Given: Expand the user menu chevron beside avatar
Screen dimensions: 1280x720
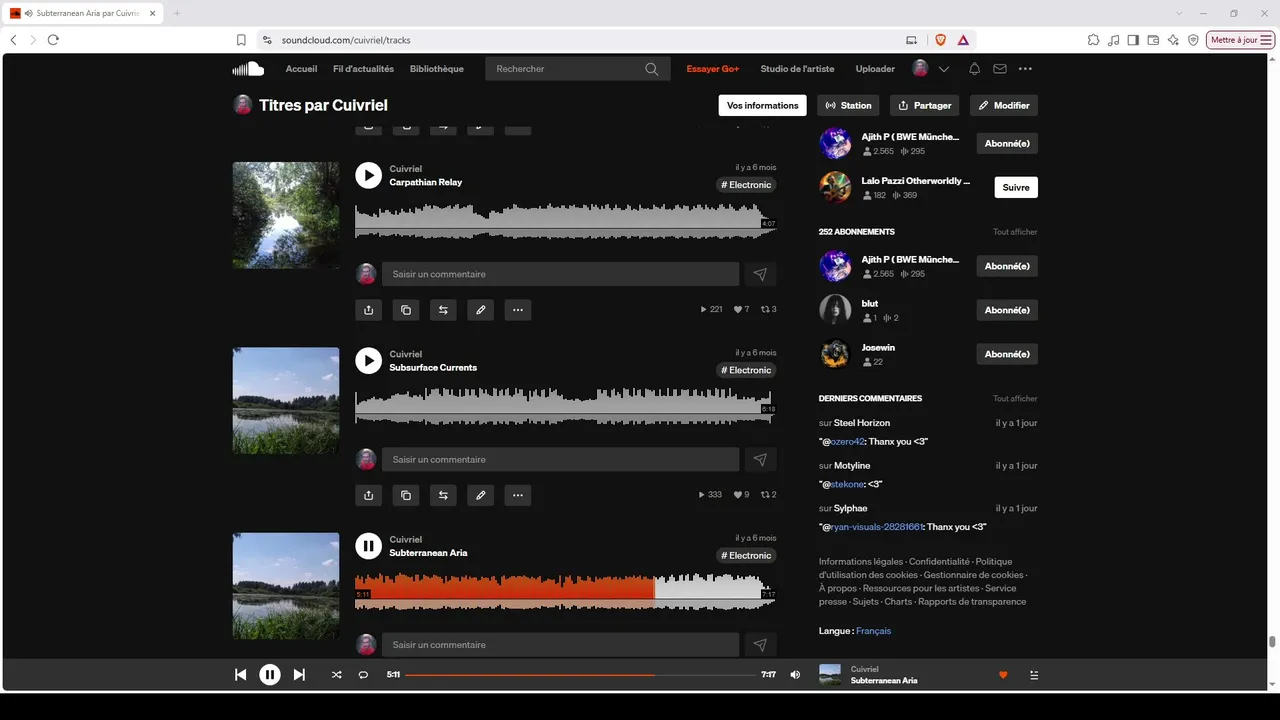Looking at the screenshot, I should click(x=944, y=69).
